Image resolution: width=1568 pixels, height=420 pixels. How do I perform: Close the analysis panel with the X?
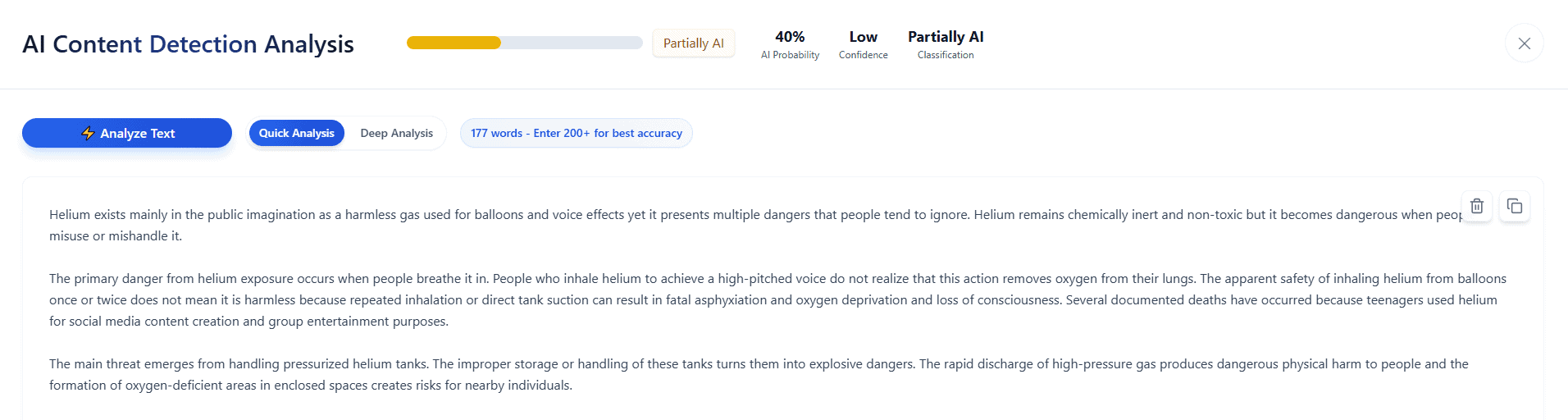pyautogui.click(x=1524, y=43)
